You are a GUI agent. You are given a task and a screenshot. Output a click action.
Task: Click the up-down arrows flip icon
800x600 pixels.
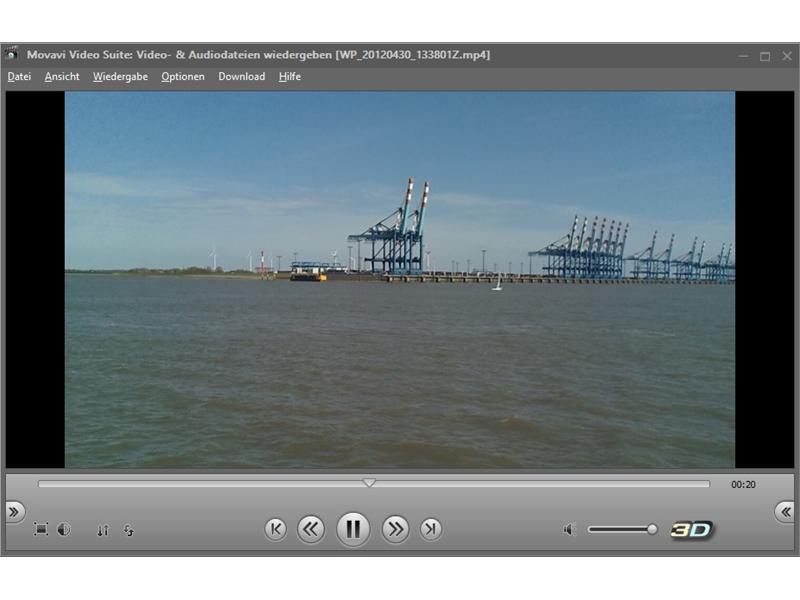103,531
